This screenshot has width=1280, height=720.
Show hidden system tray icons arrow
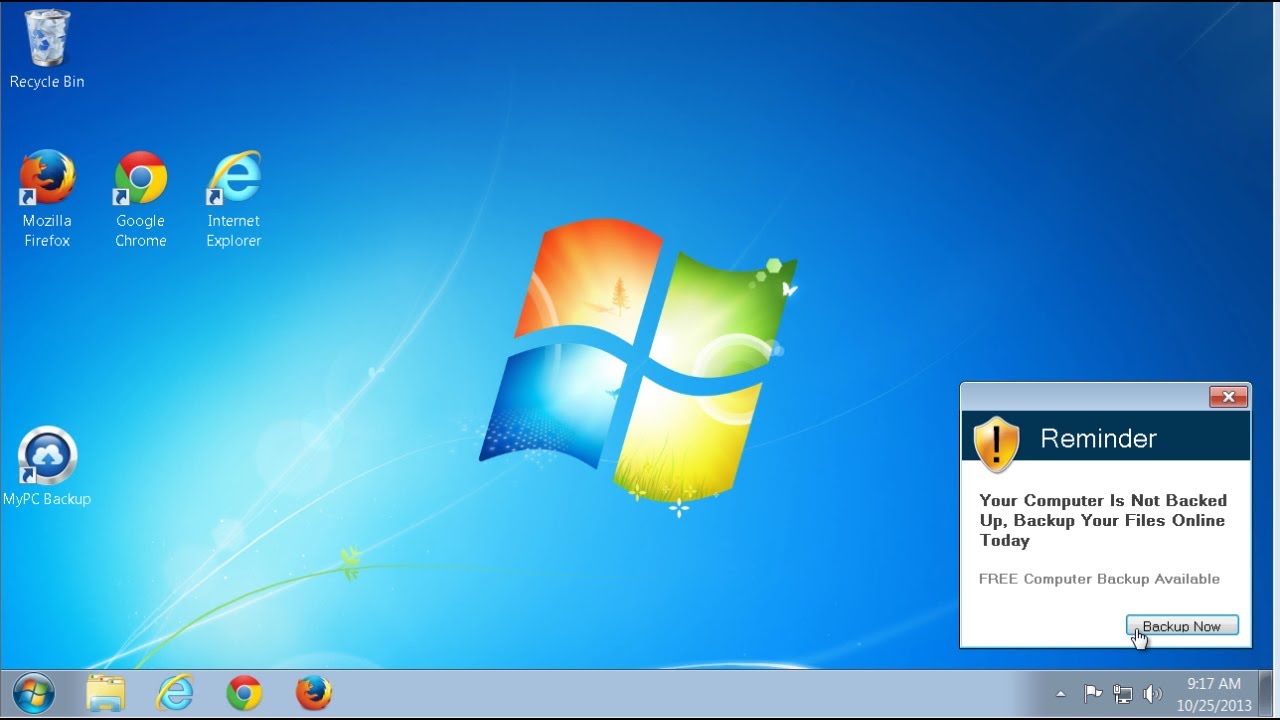point(1060,693)
